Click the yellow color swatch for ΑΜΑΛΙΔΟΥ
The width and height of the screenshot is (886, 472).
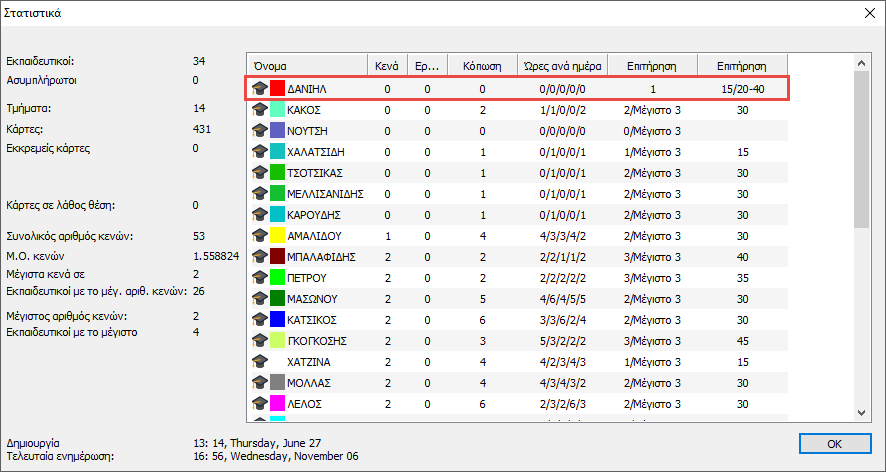point(278,236)
